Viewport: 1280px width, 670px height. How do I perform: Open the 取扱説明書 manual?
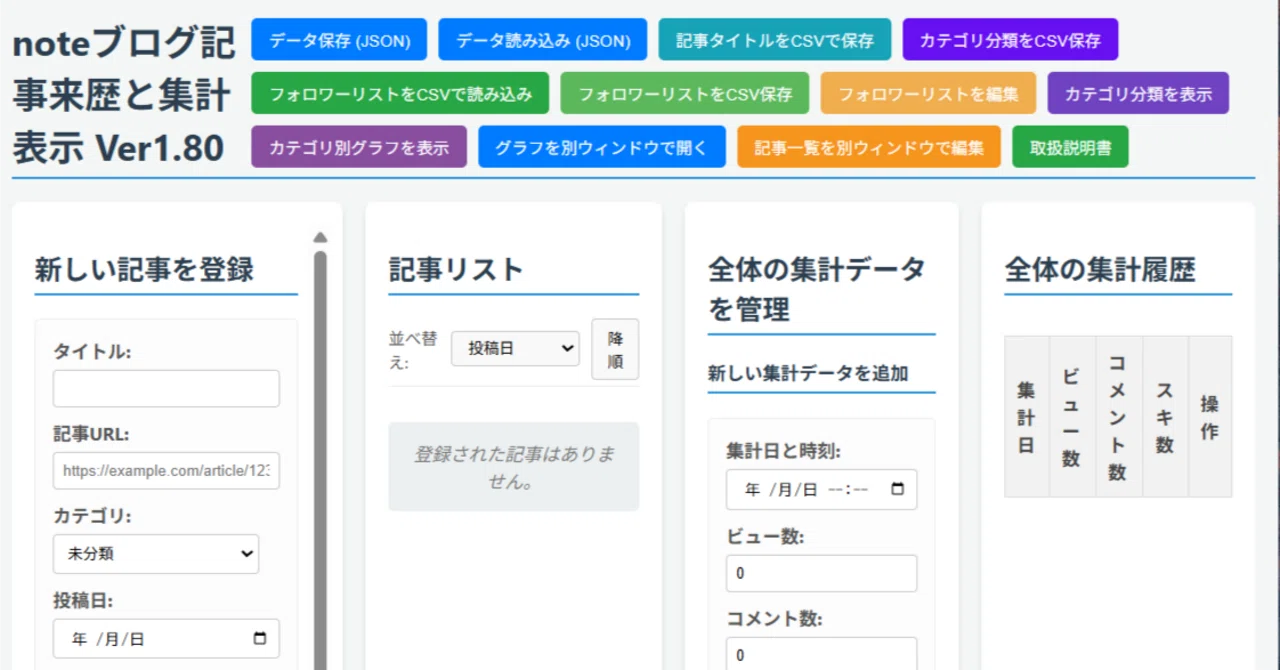[x=1070, y=146]
